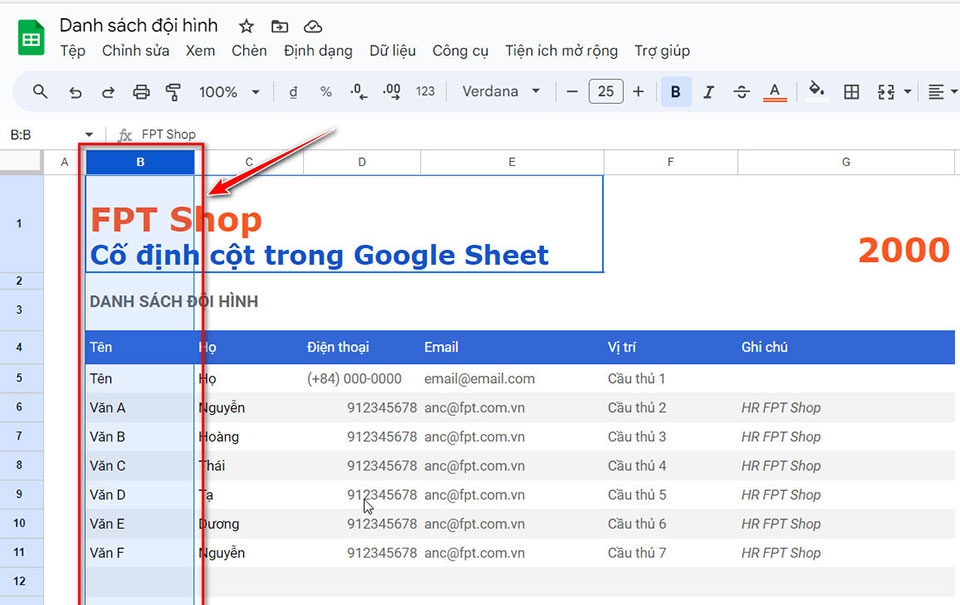The image size is (960, 605).
Task: Open the Google Sheets home icon
Action: [x=31, y=38]
